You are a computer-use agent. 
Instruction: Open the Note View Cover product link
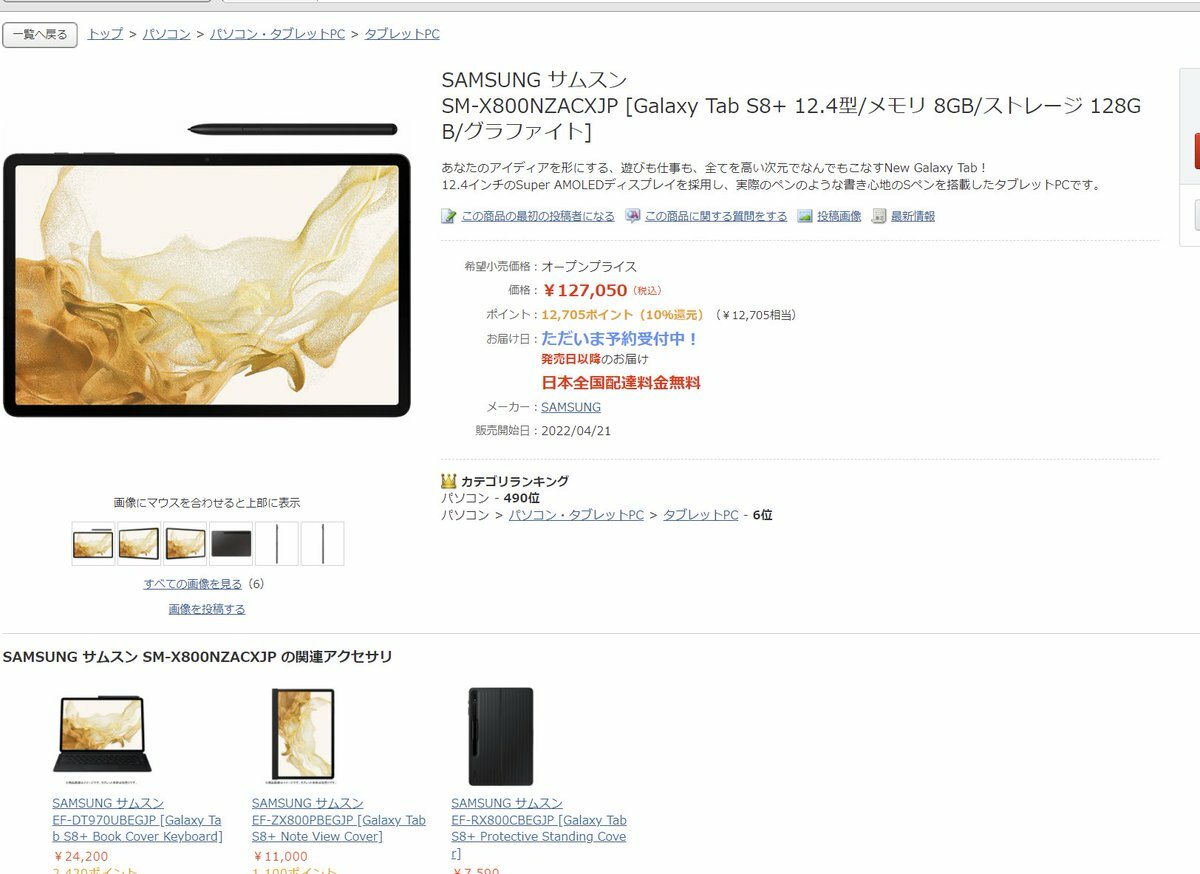point(339,820)
